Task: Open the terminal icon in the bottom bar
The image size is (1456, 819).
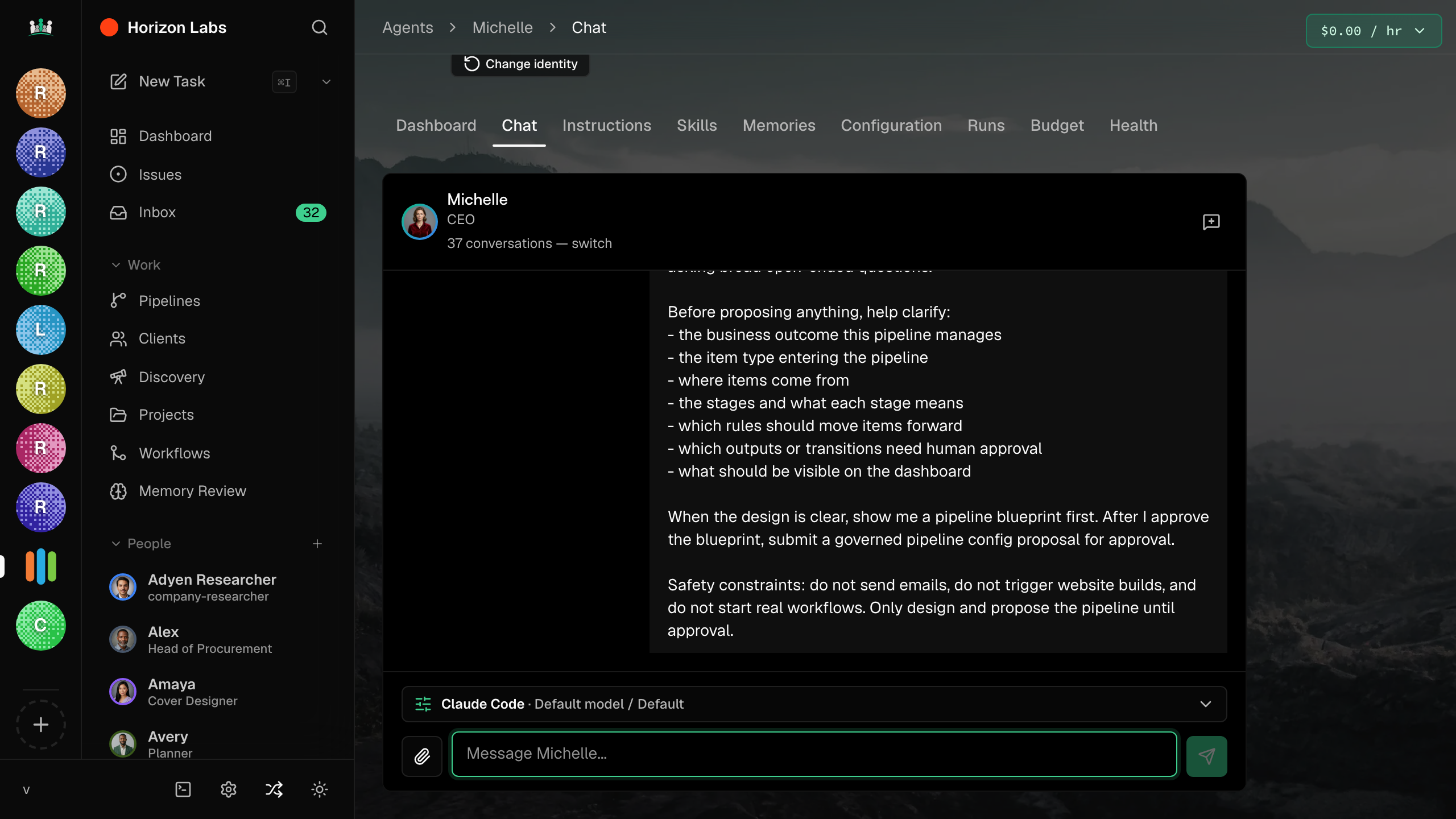Action: click(183, 789)
